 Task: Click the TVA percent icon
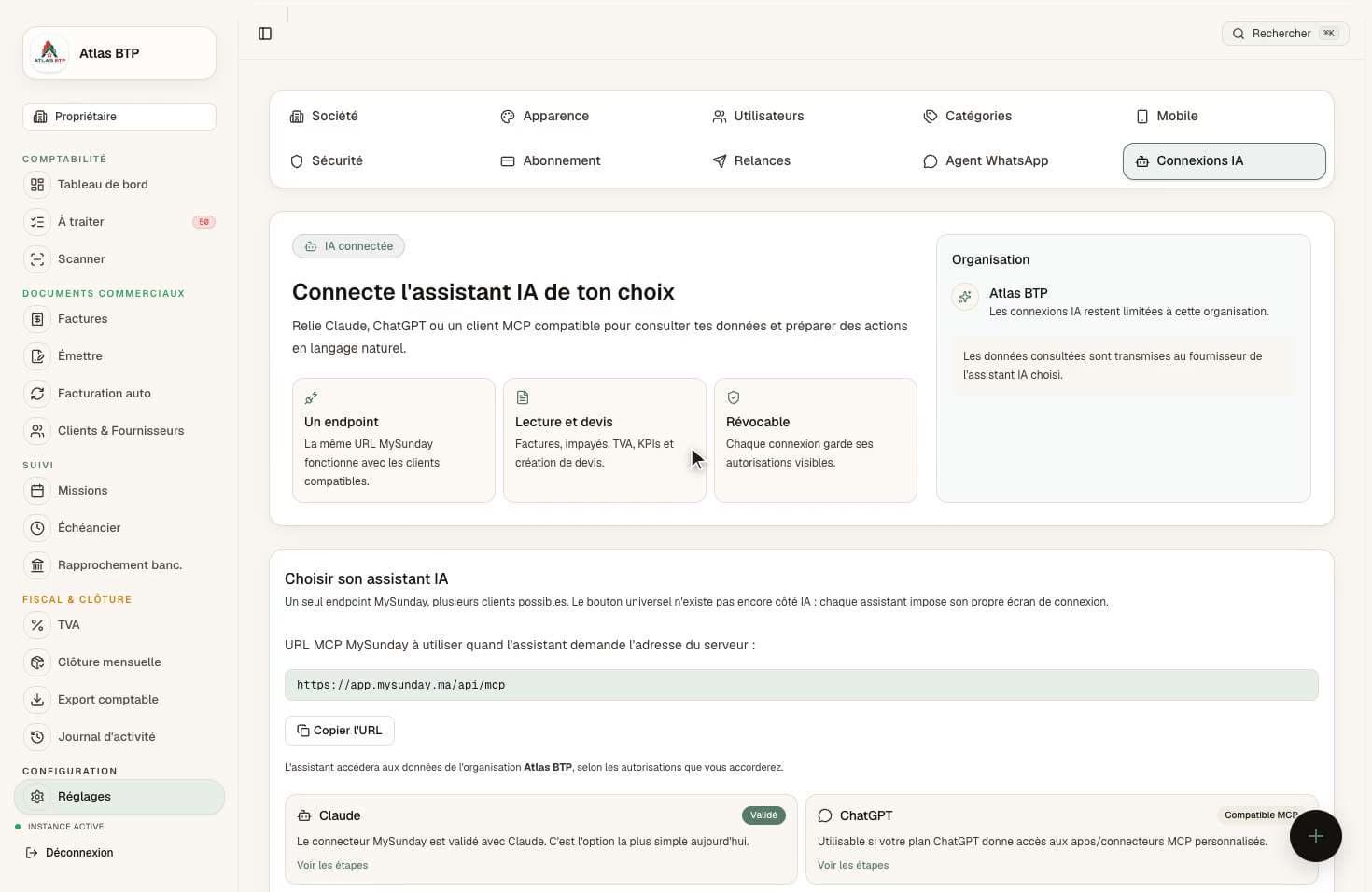pos(37,625)
